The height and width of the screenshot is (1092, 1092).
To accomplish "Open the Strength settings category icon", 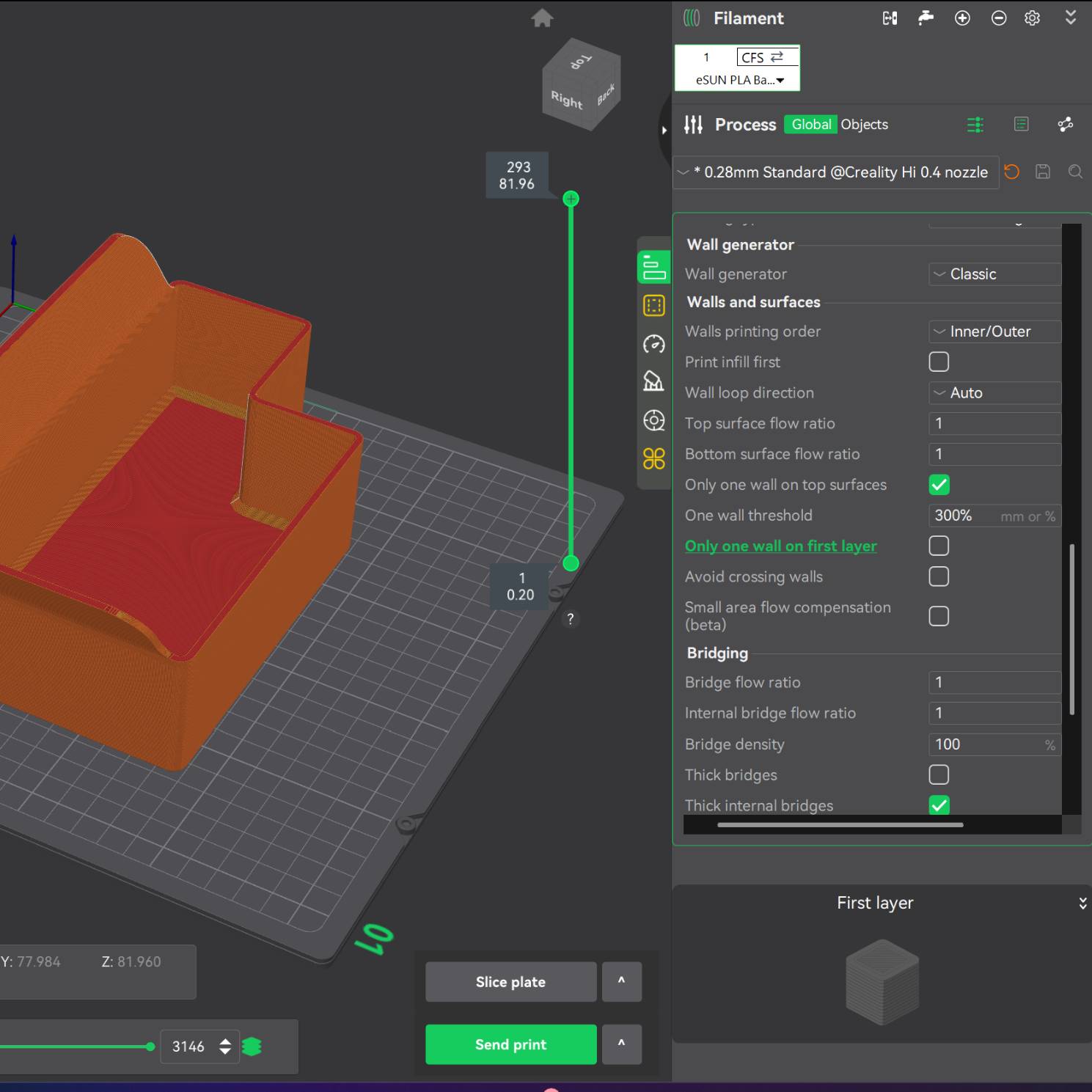I will (653, 305).
